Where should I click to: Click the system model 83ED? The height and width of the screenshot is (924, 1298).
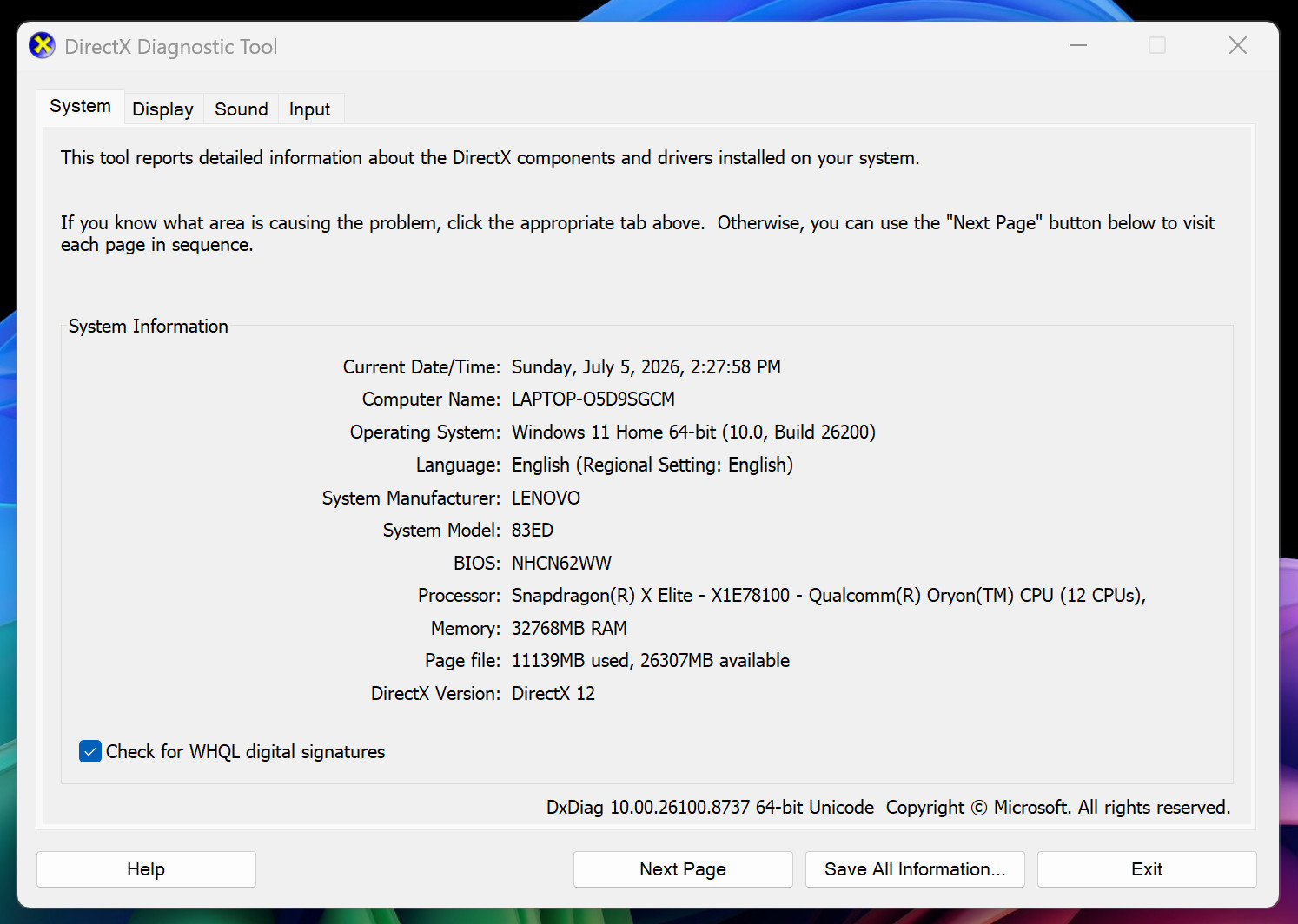tap(533, 531)
